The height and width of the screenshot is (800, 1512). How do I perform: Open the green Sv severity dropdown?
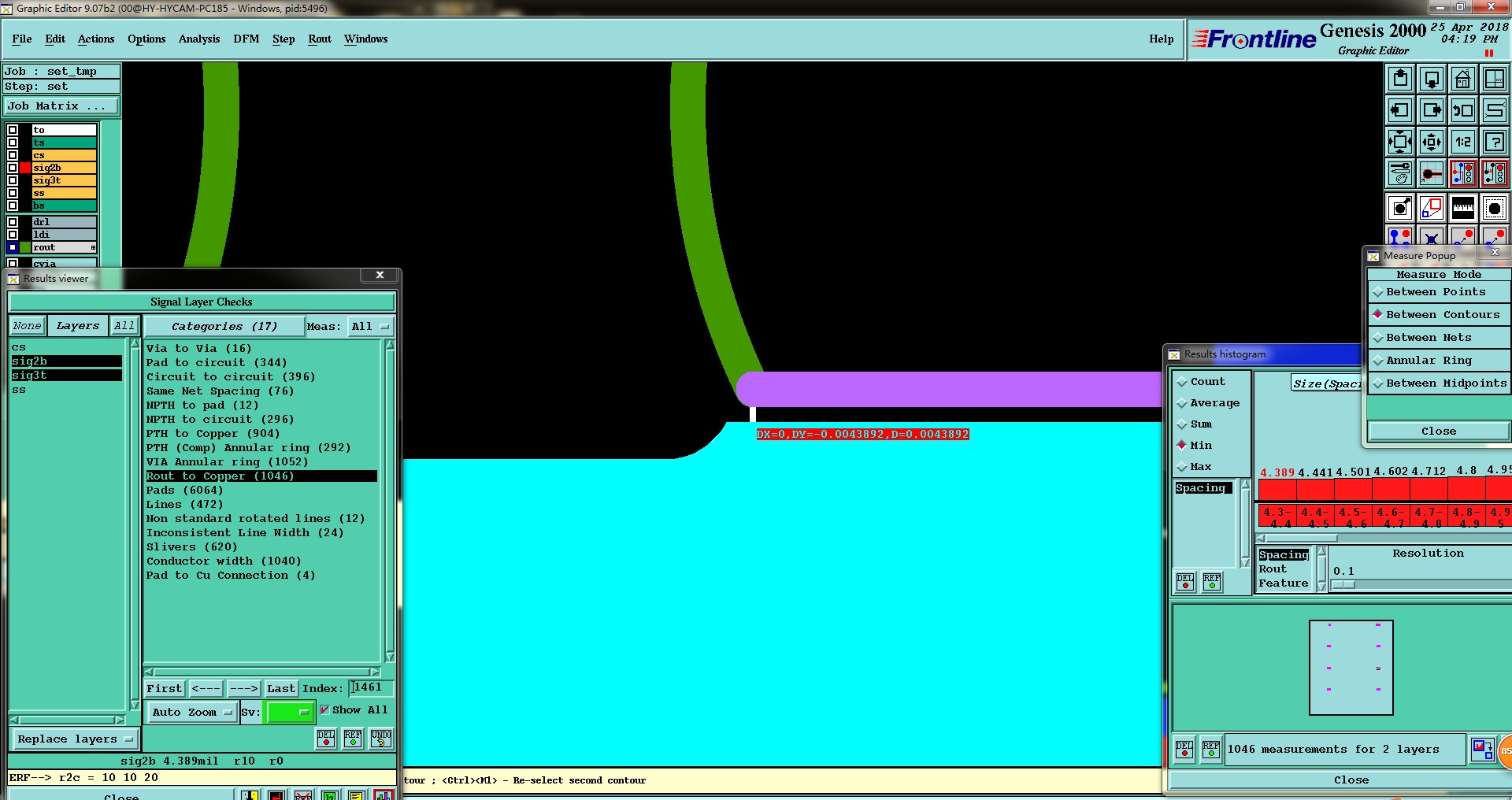click(x=291, y=713)
